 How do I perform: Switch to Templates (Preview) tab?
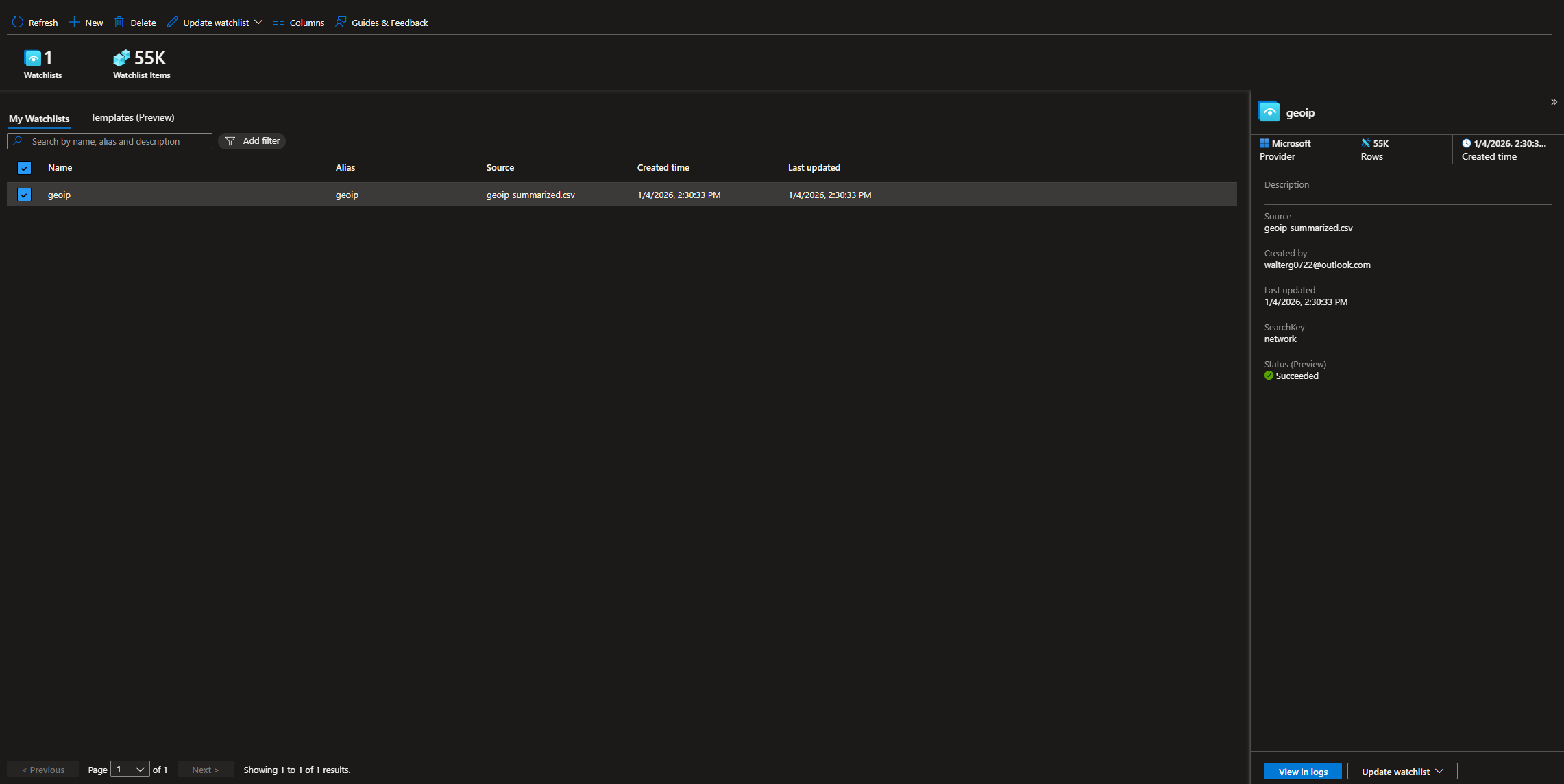tap(132, 118)
